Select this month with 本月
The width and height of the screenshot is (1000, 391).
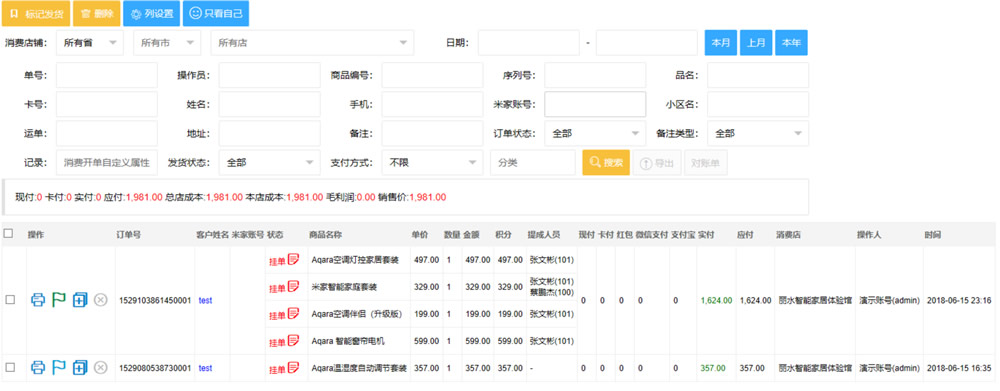721,43
